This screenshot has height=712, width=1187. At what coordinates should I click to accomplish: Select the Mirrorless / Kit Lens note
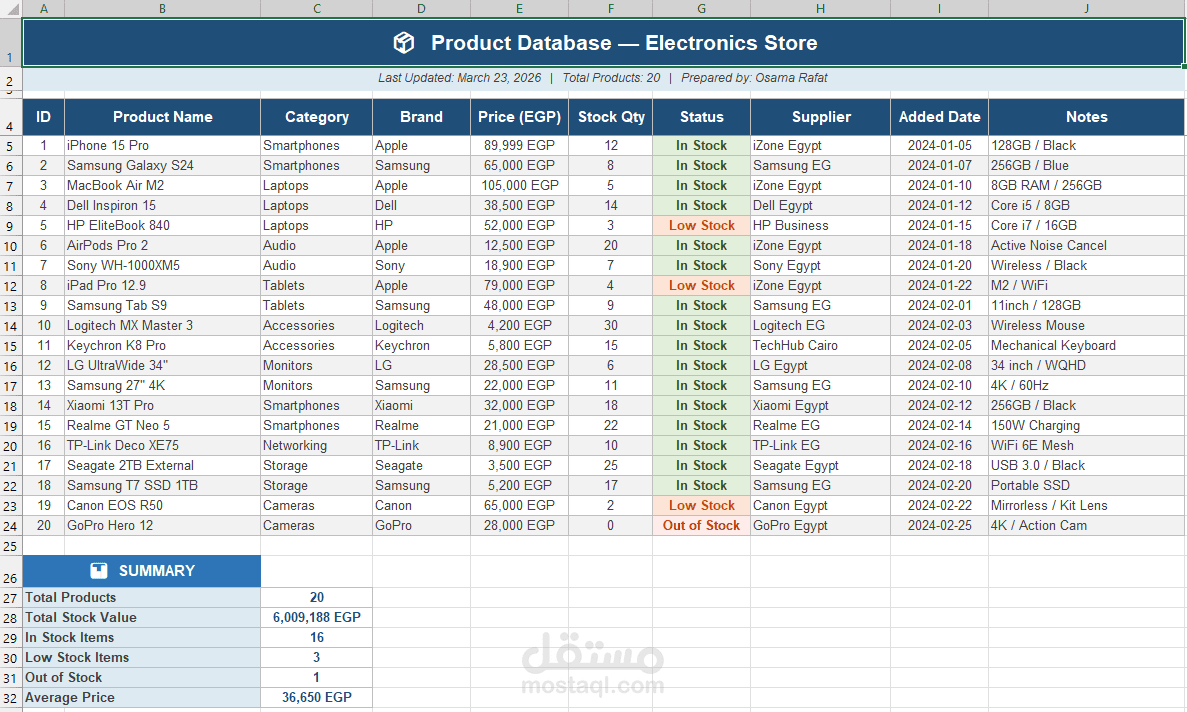[1086, 505]
